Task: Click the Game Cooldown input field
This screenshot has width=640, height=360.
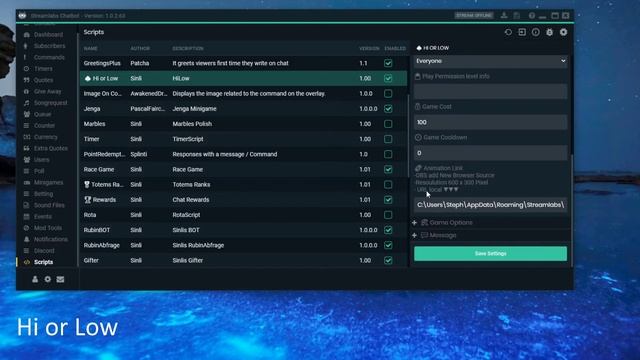Action: pyautogui.click(x=490, y=153)
